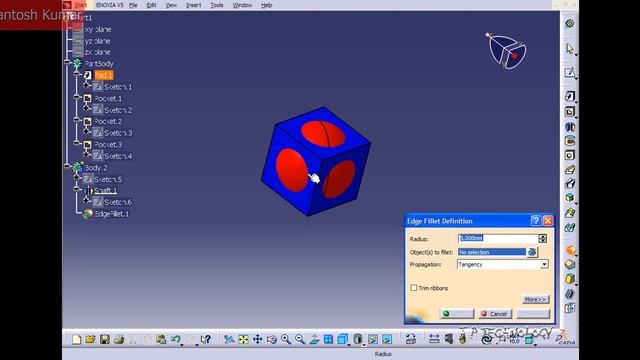The image size is (640, 360).
Task: Select Sketch.5 in the specification tree
Action: 108,179
